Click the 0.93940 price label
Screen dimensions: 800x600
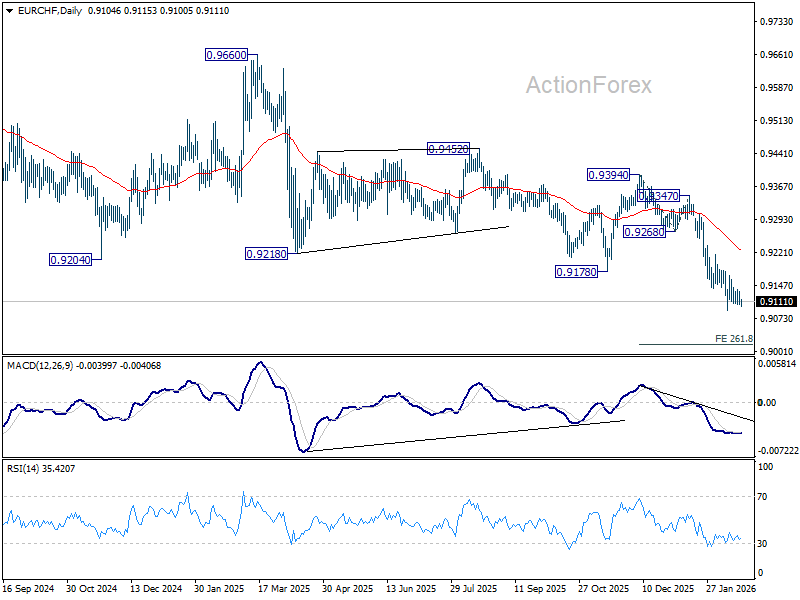click(x=608, y=175)
